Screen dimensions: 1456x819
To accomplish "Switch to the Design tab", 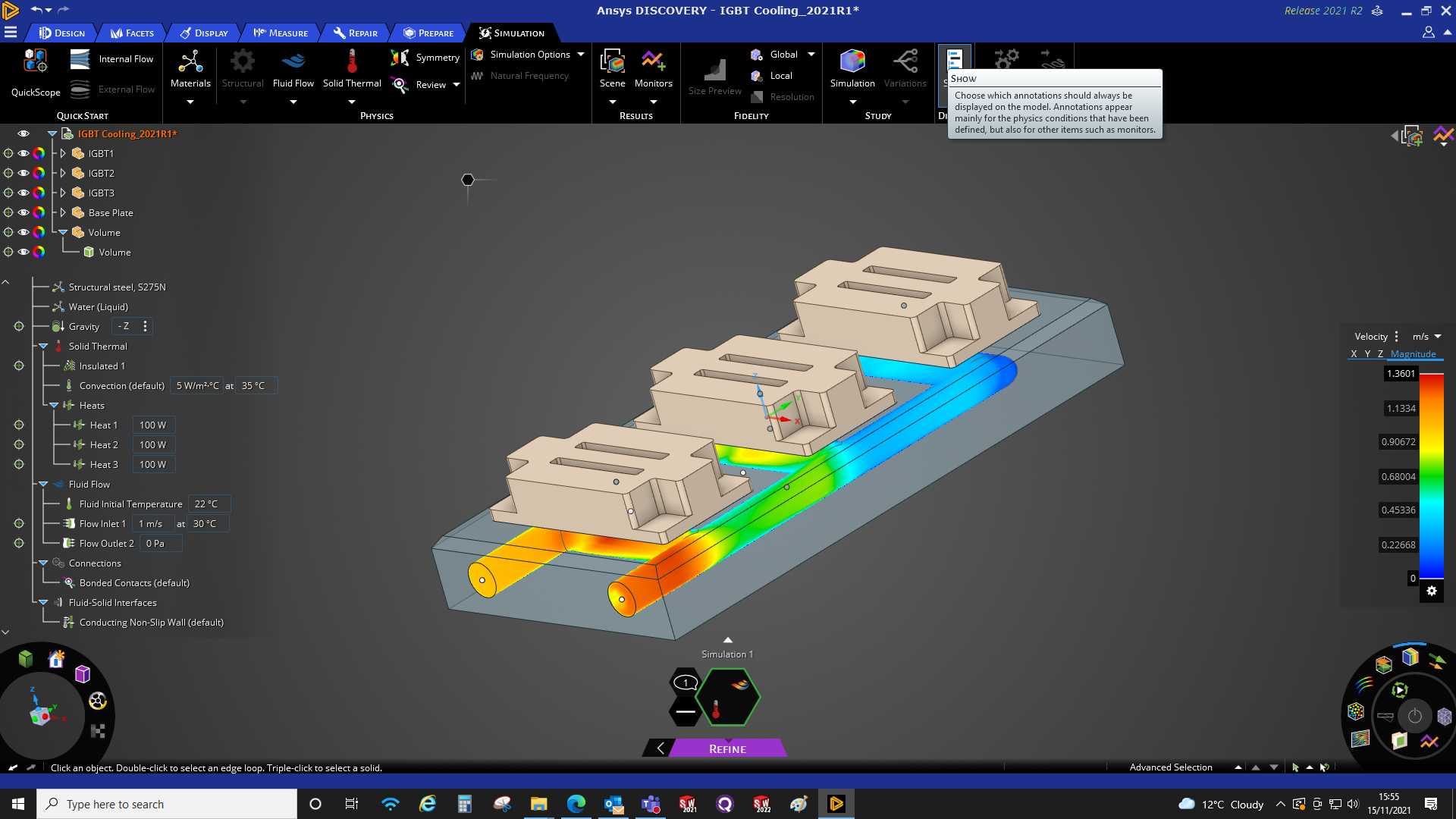I will click(62, 33).
